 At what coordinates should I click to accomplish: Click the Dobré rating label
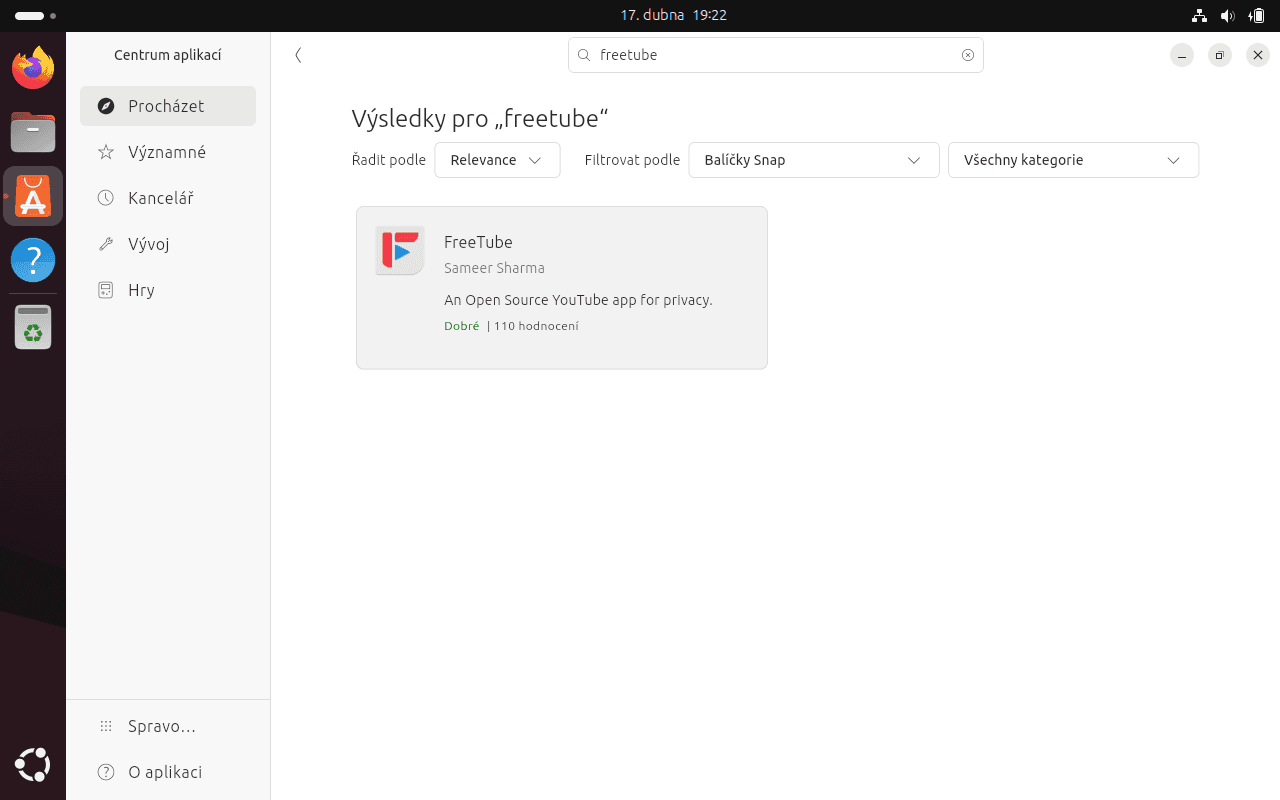pyautogui.click(x=462, y=326)
